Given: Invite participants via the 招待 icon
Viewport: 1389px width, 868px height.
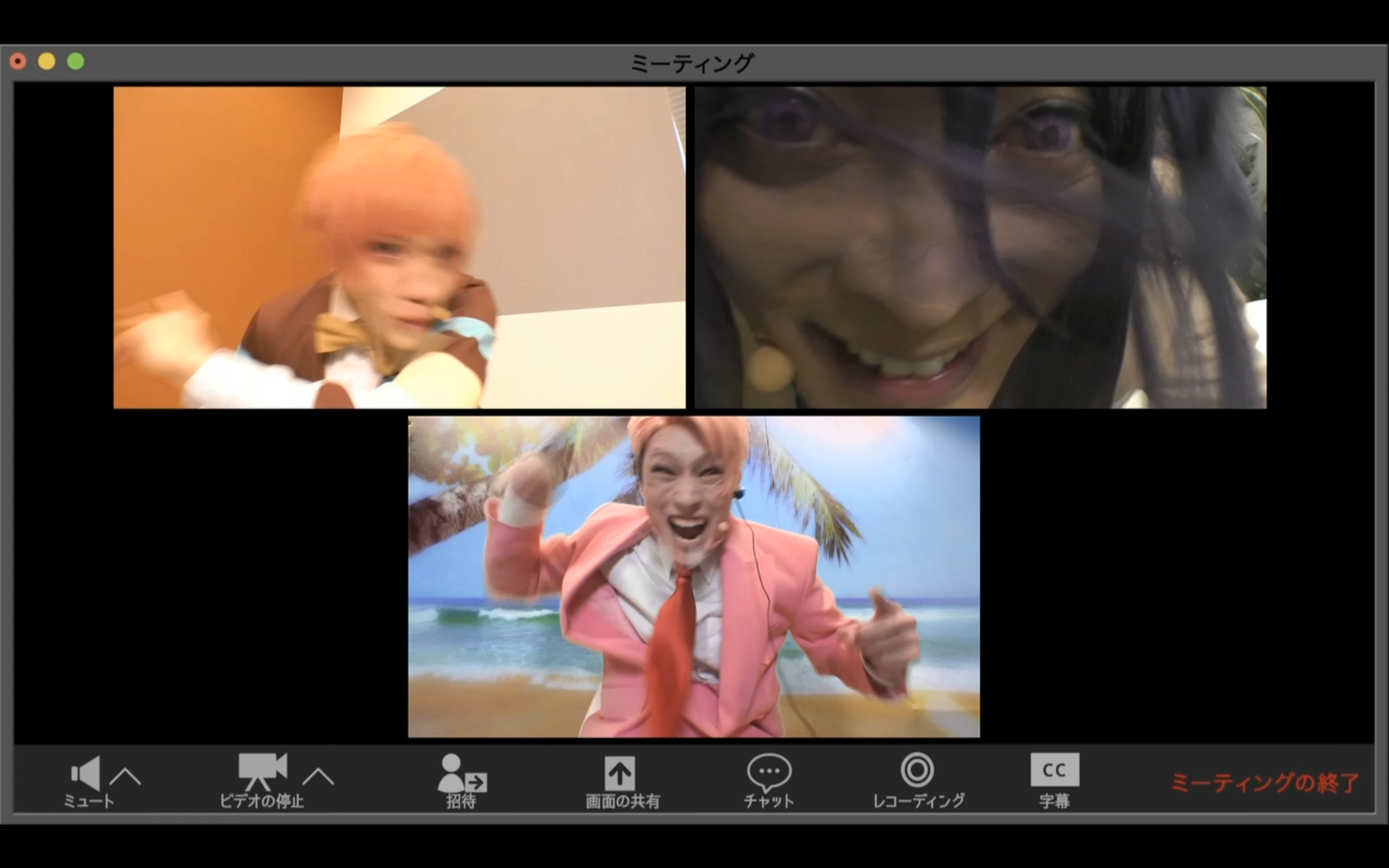Looking at the screenshot, I should click(462, 773).
